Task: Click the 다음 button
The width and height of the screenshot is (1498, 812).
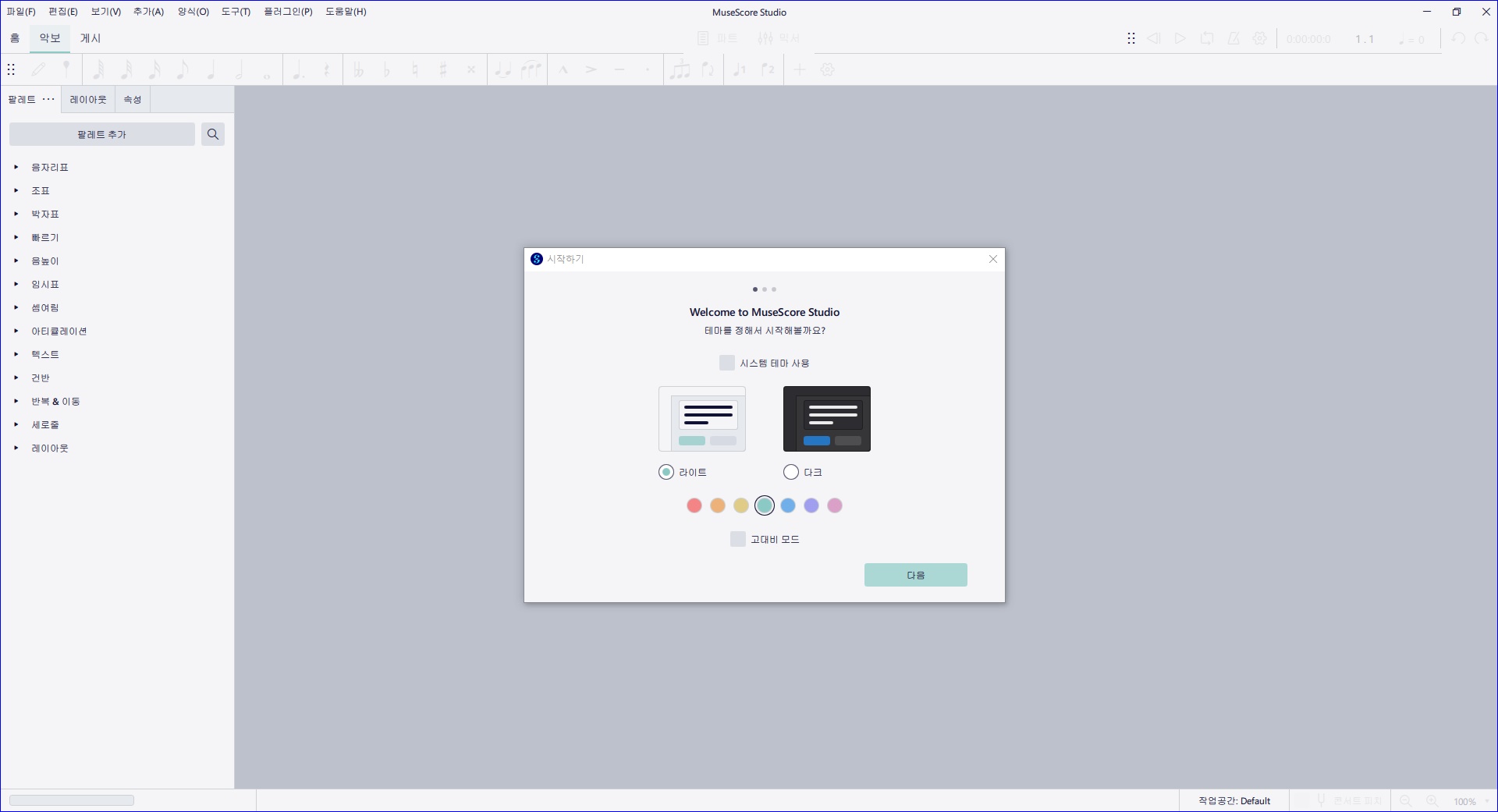Action: pyautogui.click(x=916, y=575)
